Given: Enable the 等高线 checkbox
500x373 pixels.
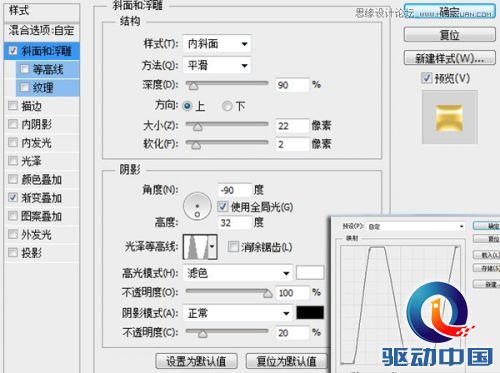Looking at the screenshot, I should 24,69.
